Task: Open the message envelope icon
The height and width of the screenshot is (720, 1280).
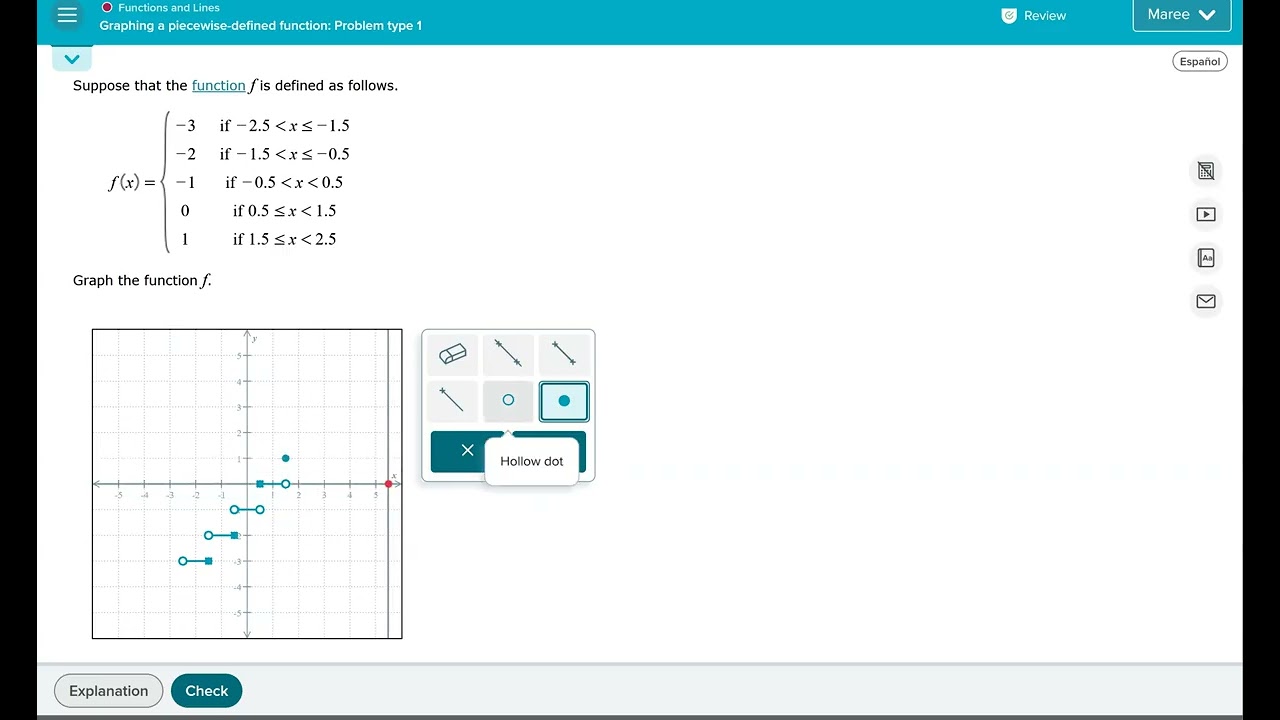Action: click(x=1206, y=301)
